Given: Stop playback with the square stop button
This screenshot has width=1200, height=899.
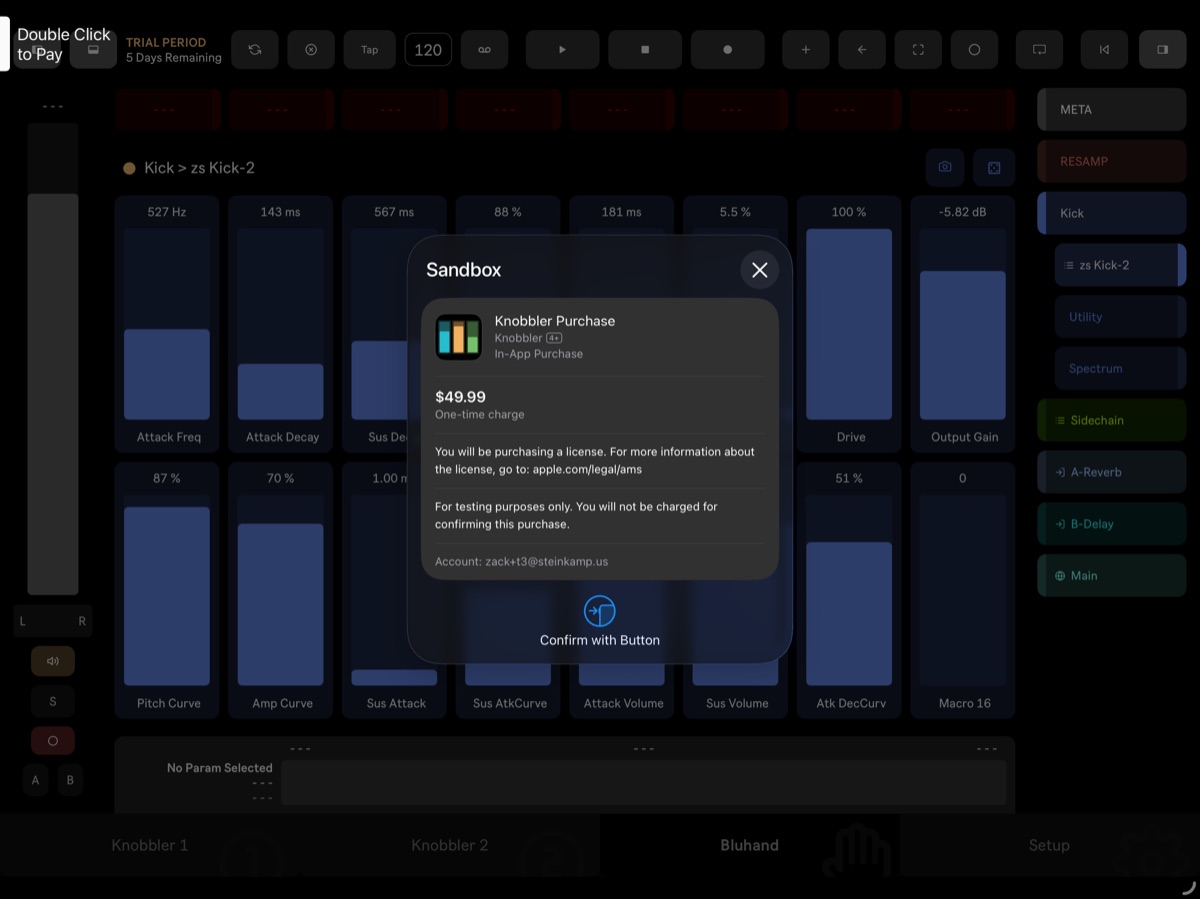Looking at the screenshot, I should click(x=645, y=49).
